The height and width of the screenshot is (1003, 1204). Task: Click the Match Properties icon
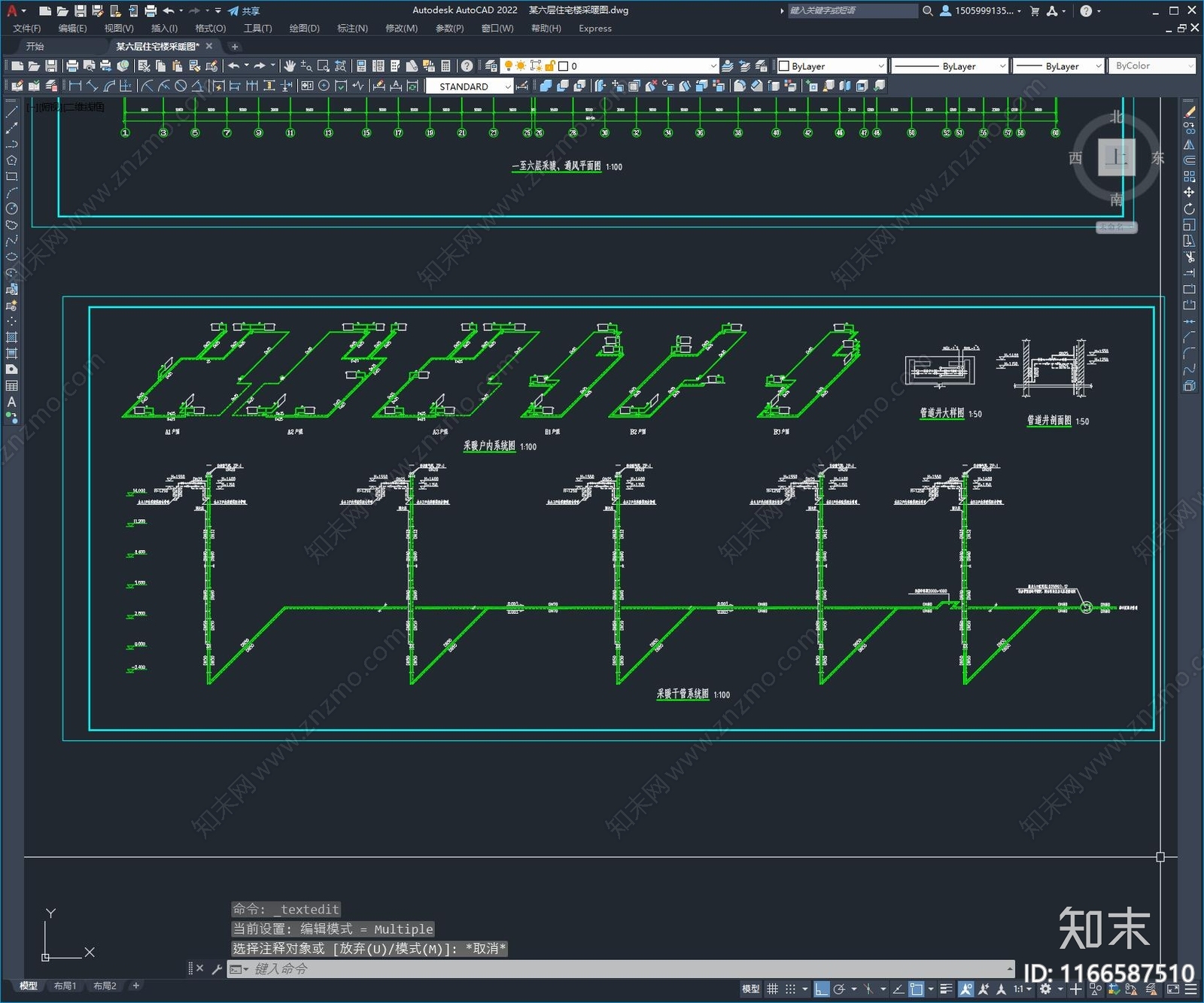[212, 66]
